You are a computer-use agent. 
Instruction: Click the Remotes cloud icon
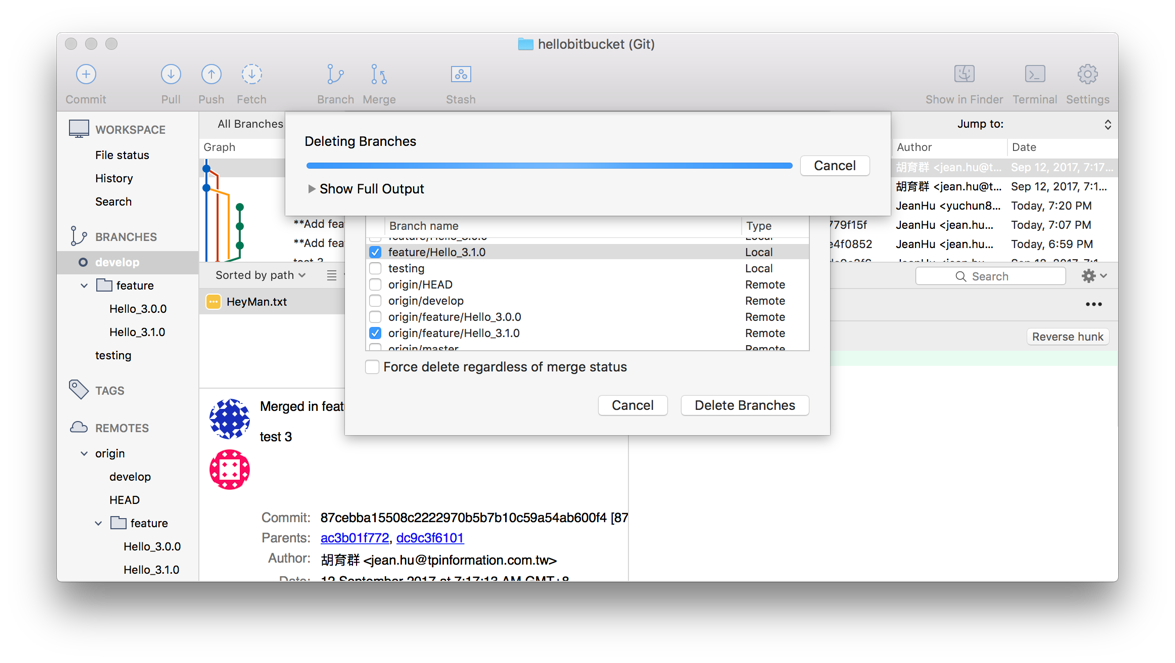coord(79,427)
